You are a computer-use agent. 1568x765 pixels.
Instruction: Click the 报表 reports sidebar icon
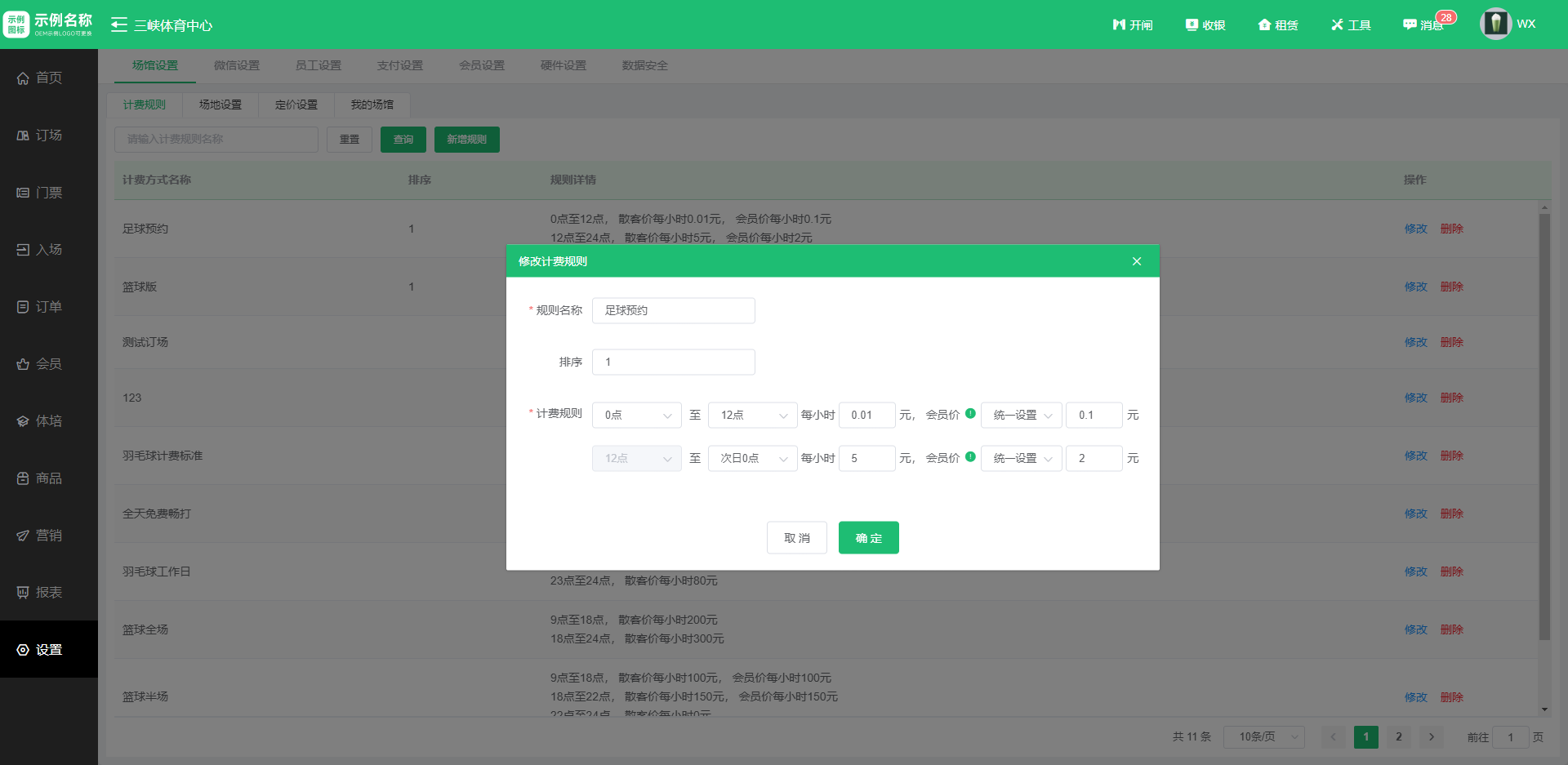[23, 593]
